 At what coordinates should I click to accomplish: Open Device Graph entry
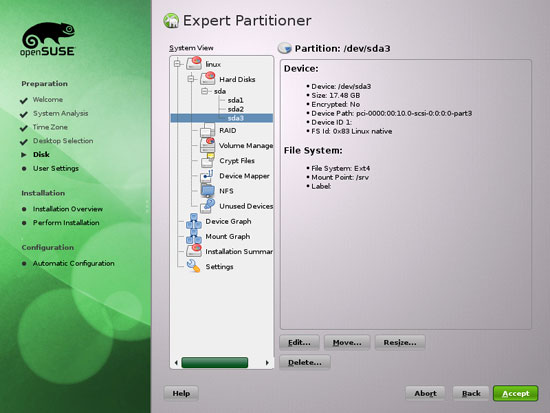[228, 221]
